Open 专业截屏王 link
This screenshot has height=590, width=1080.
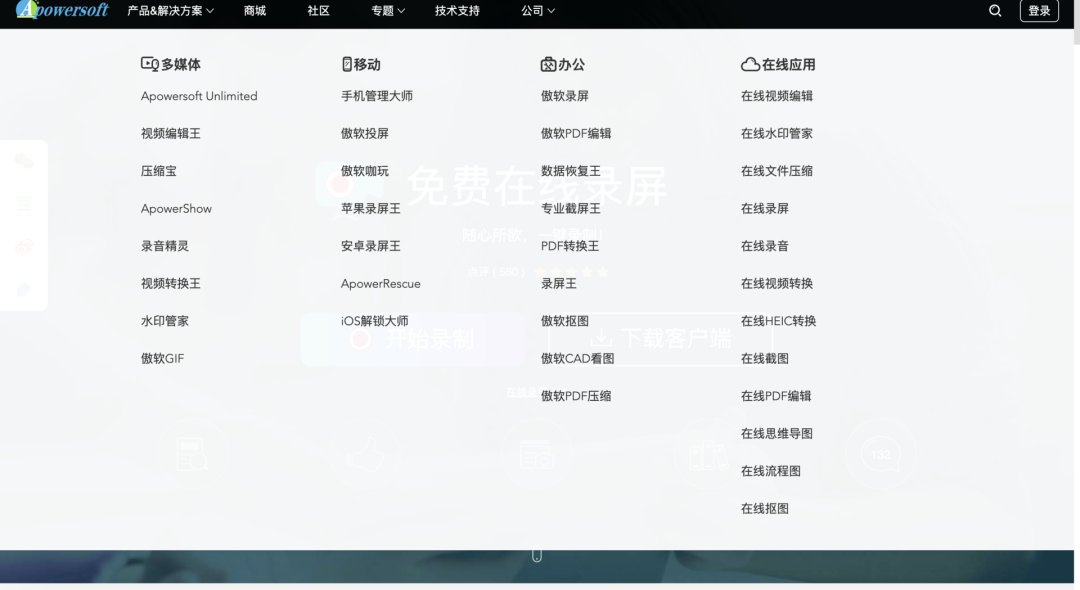tap(571, 208)
